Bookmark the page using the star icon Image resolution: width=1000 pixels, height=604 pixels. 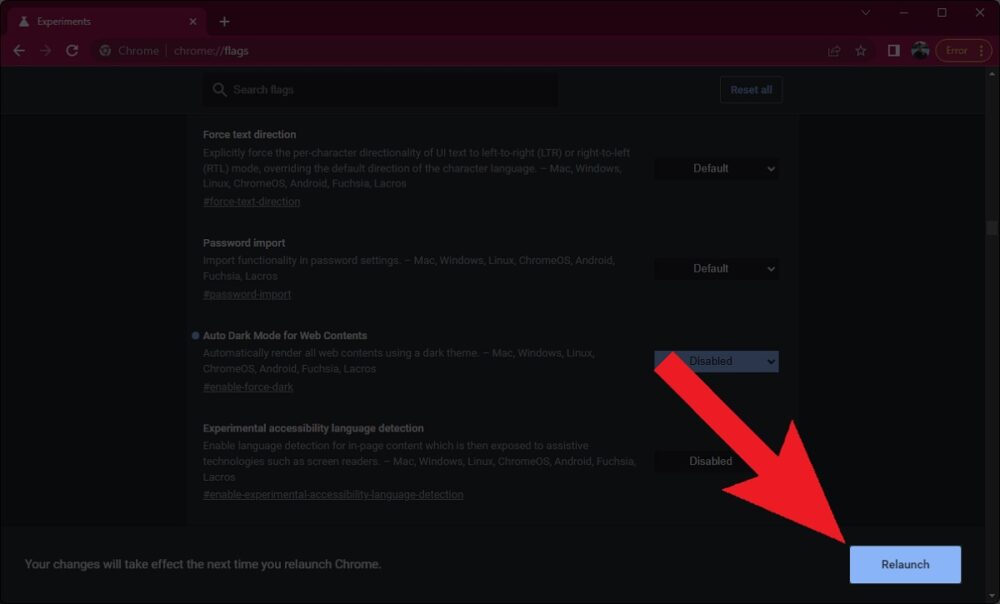click(861, 50)
